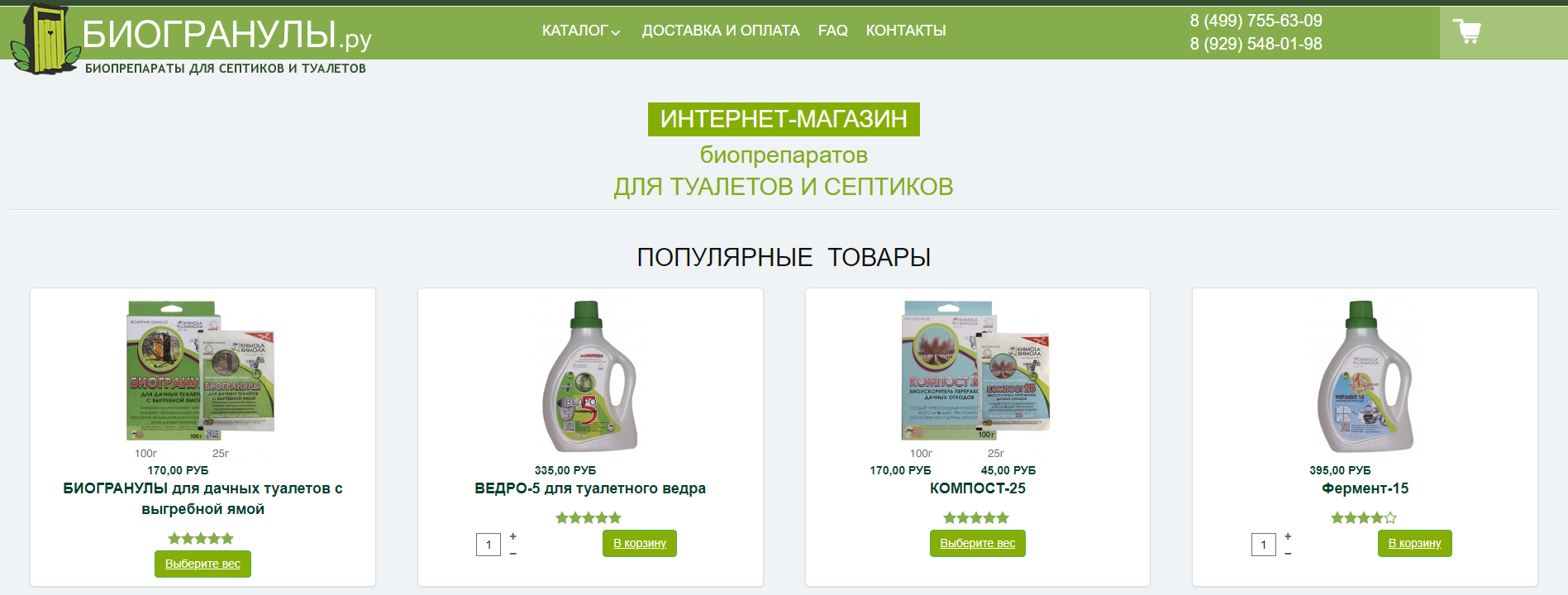1568x595 pixels.
Task: Click the star rating under КОМПОСТ-25
Action: (x=976, y=518)
